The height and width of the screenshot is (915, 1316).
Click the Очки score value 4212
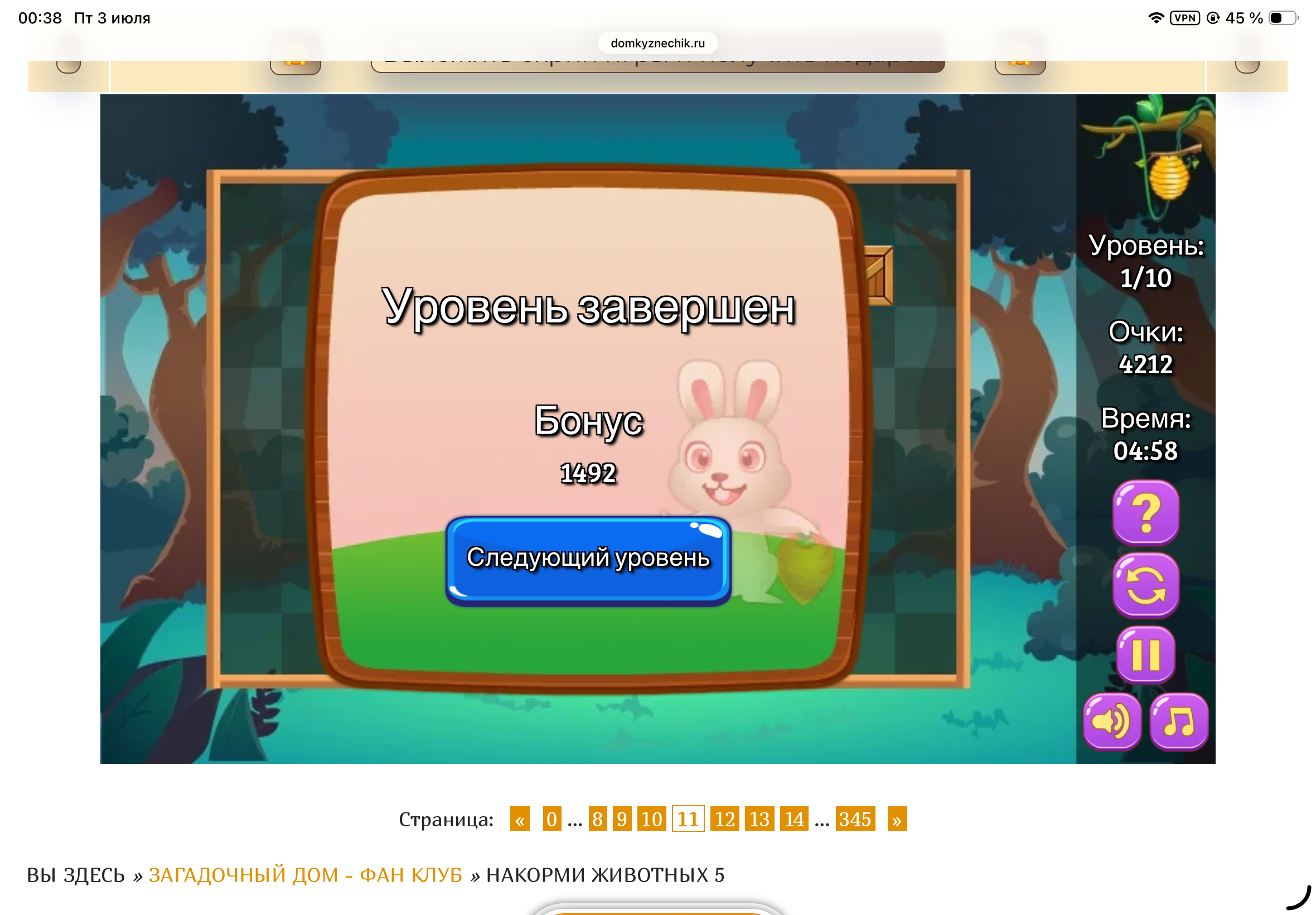[x=1145, y=365]
